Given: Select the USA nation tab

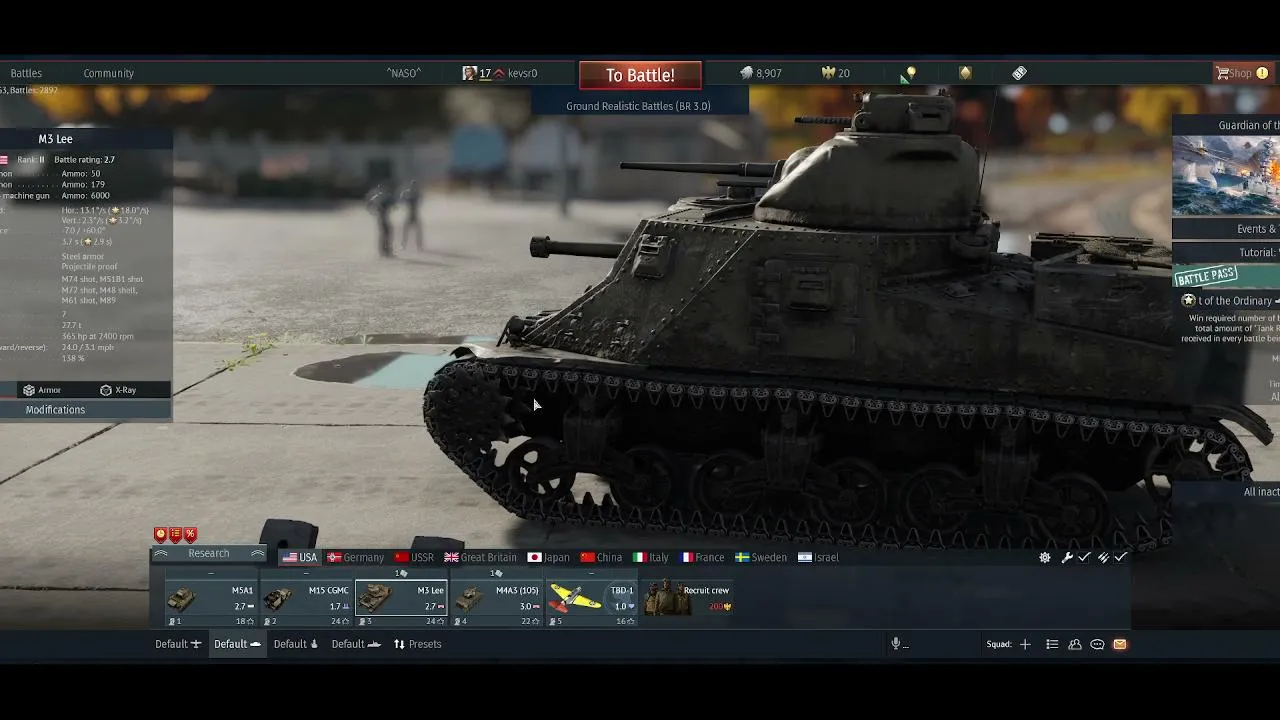Looking at the screenshot, I should click(300, 557).
